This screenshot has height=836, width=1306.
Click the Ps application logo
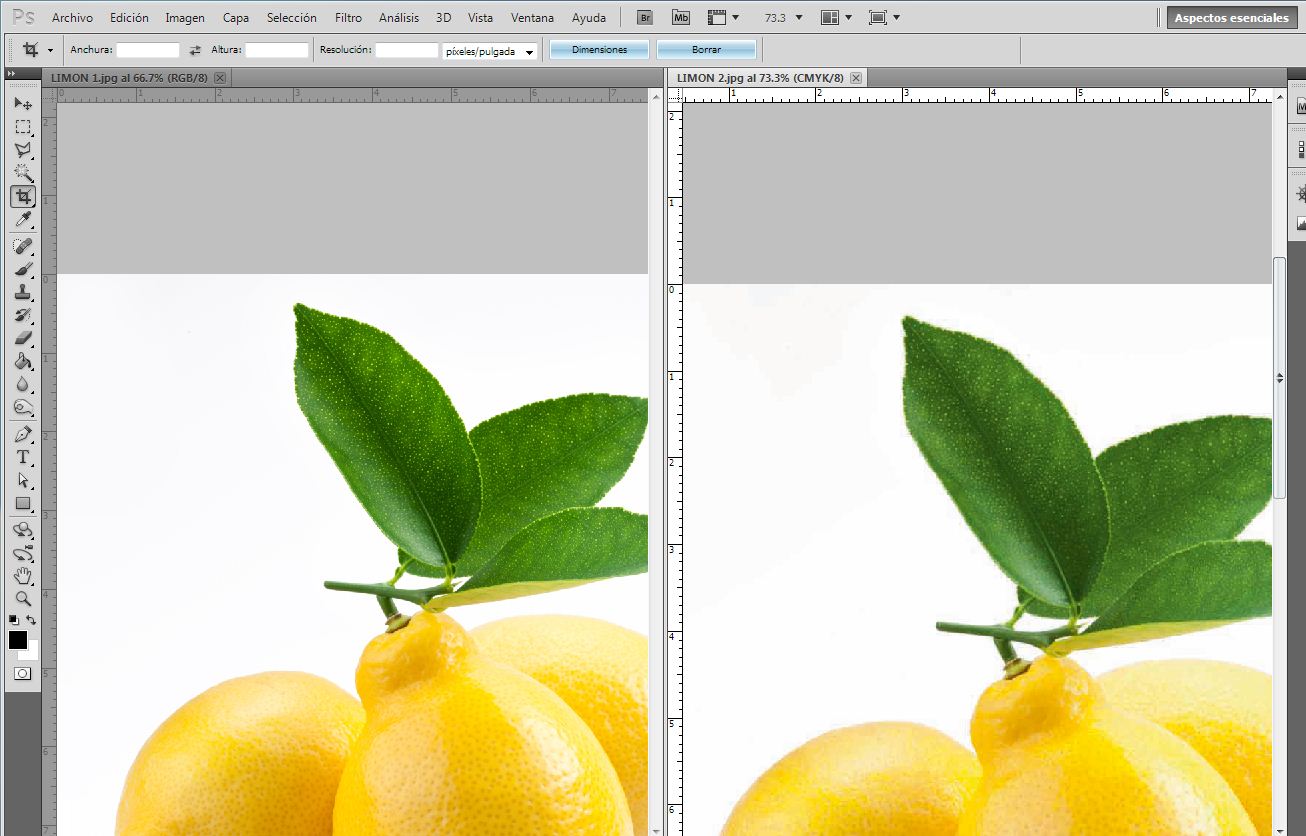pyautogui.click(x=23, y=17)
